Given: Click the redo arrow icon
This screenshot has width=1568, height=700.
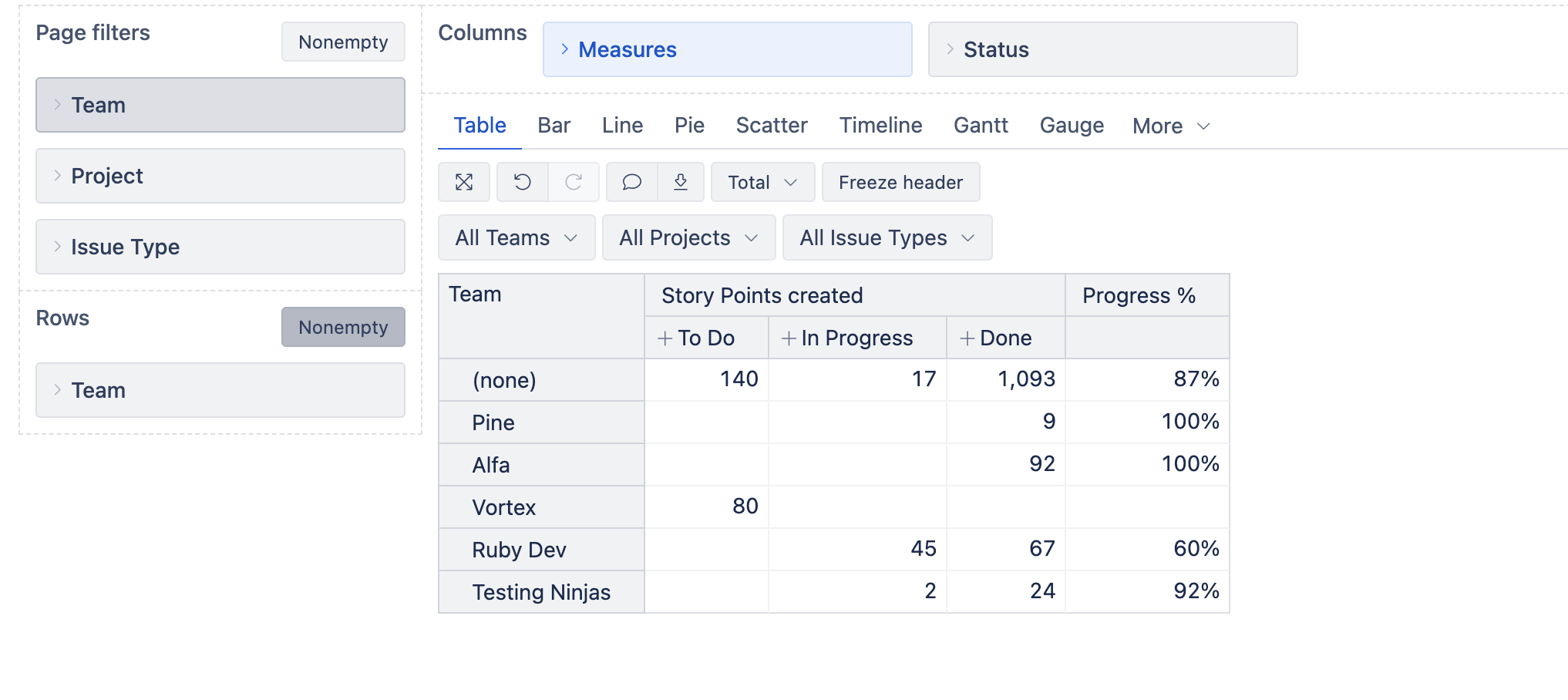Looking at the screenshot, I should click(574, 182).
